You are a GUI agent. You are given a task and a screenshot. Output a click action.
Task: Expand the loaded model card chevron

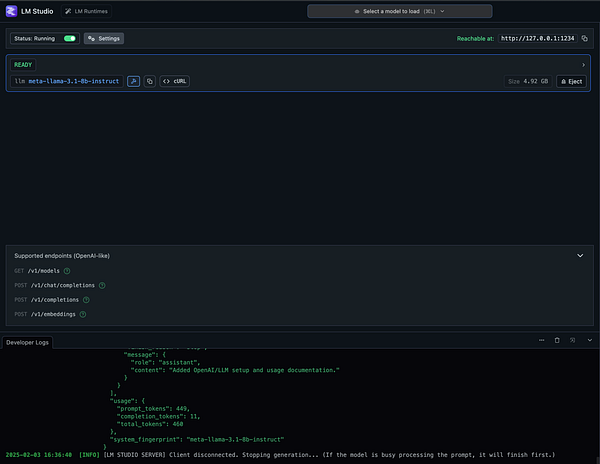pyautogui.click(x=583, y=65)
